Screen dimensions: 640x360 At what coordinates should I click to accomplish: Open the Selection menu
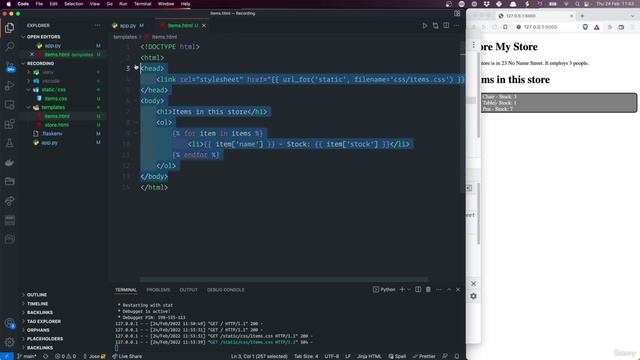73,4
